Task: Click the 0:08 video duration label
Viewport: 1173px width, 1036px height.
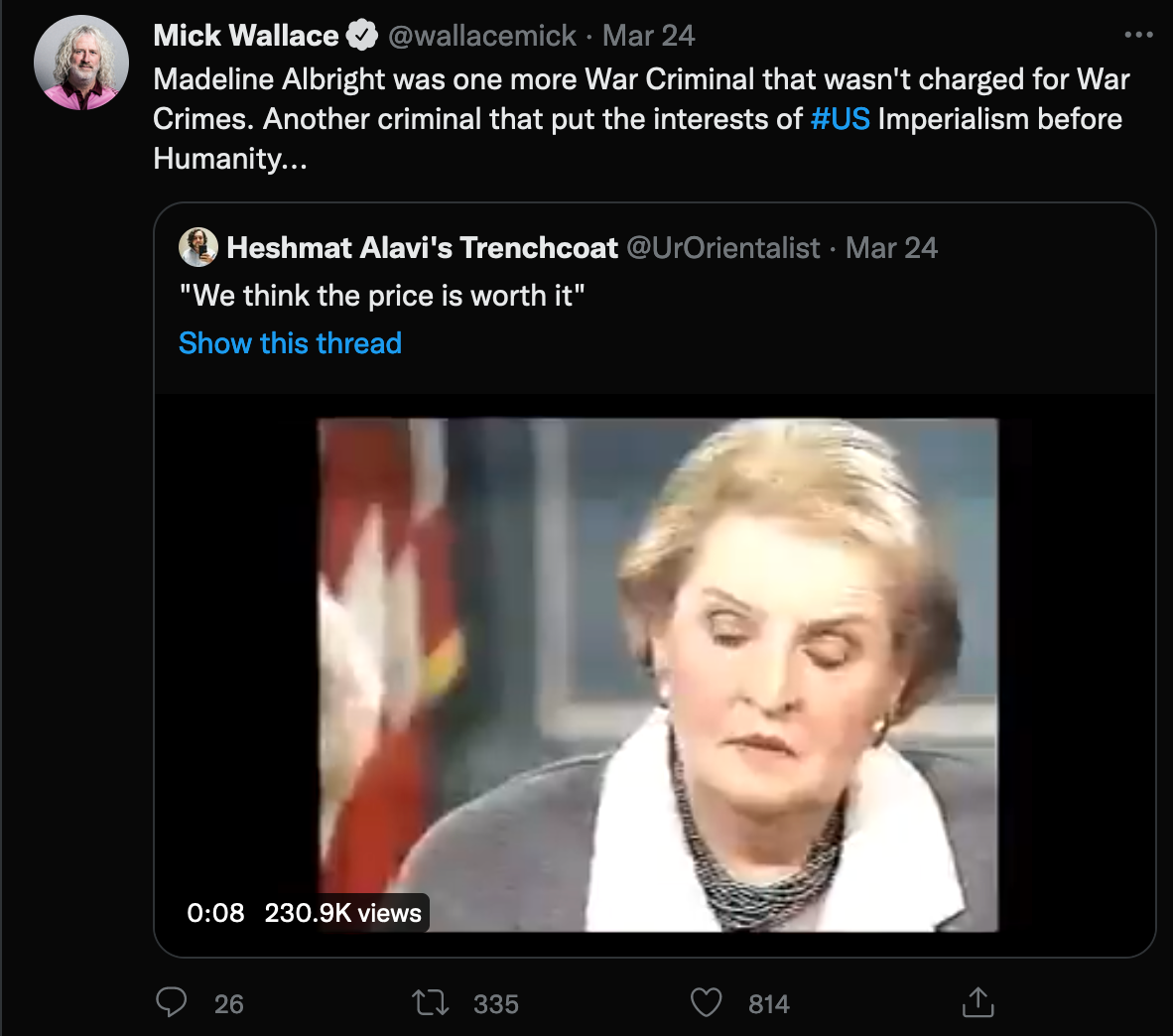Action: point(215,913)
